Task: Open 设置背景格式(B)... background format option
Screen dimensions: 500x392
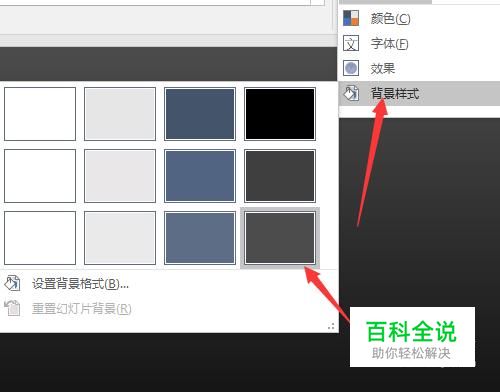Action: (x=80, y=284)
